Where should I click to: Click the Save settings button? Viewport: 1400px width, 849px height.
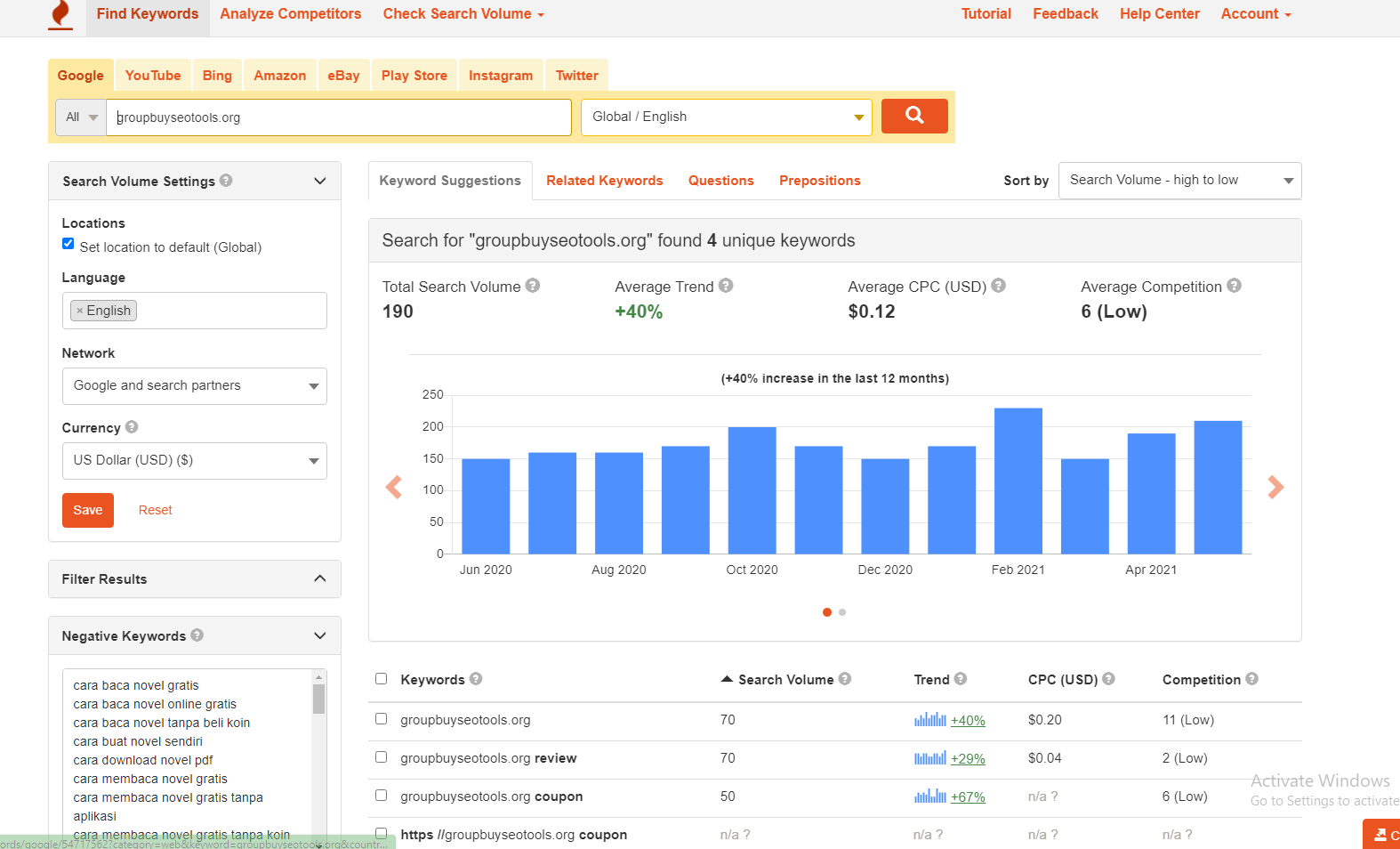click(88, 510)
